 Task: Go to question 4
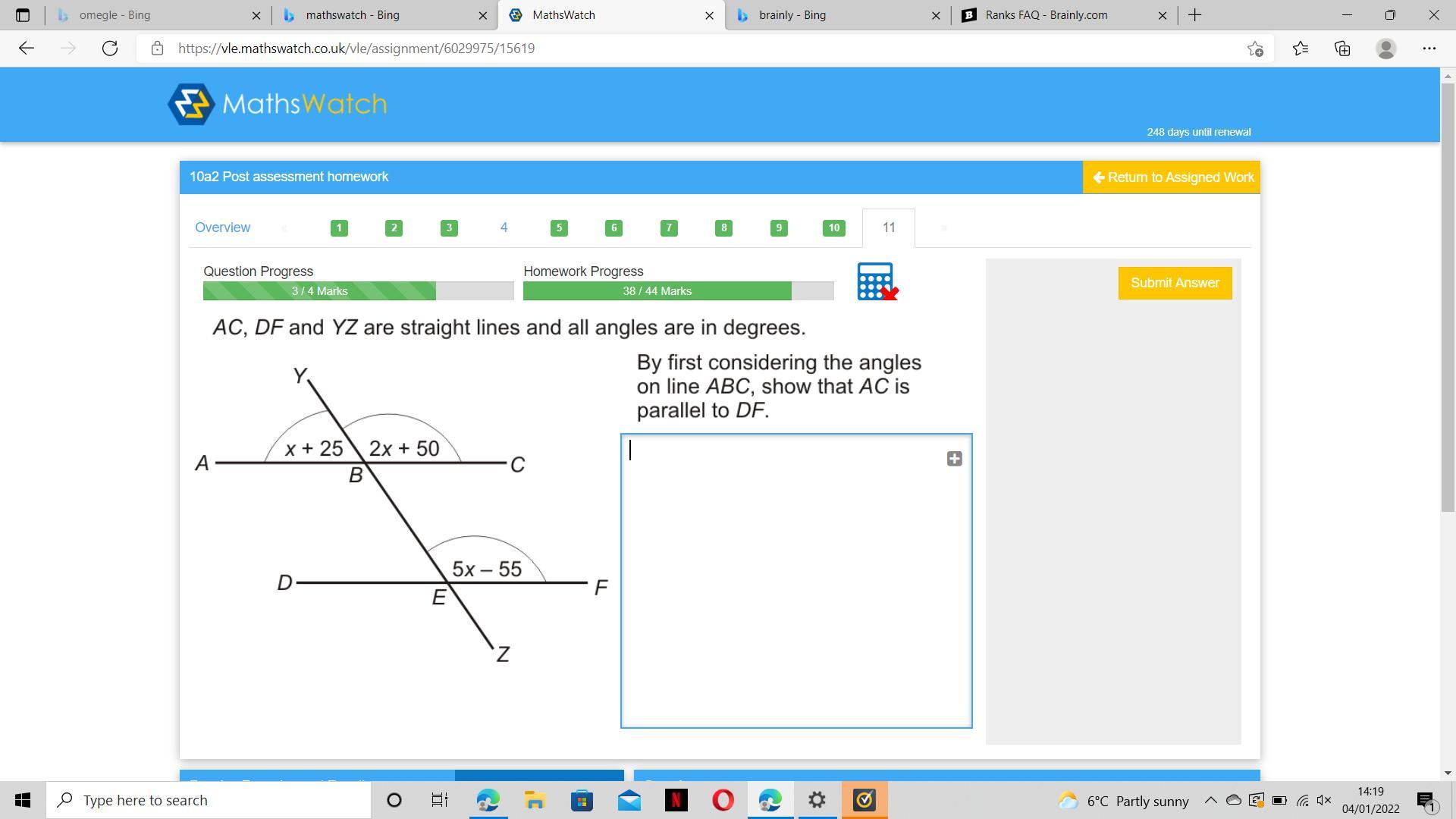(x=504, y=227)
